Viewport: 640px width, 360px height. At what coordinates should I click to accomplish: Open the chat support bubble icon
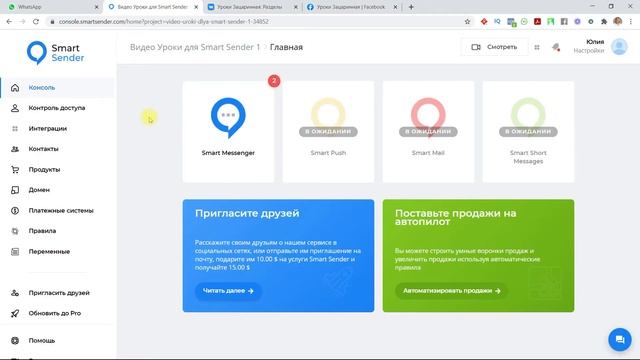(x=620, y=339)
